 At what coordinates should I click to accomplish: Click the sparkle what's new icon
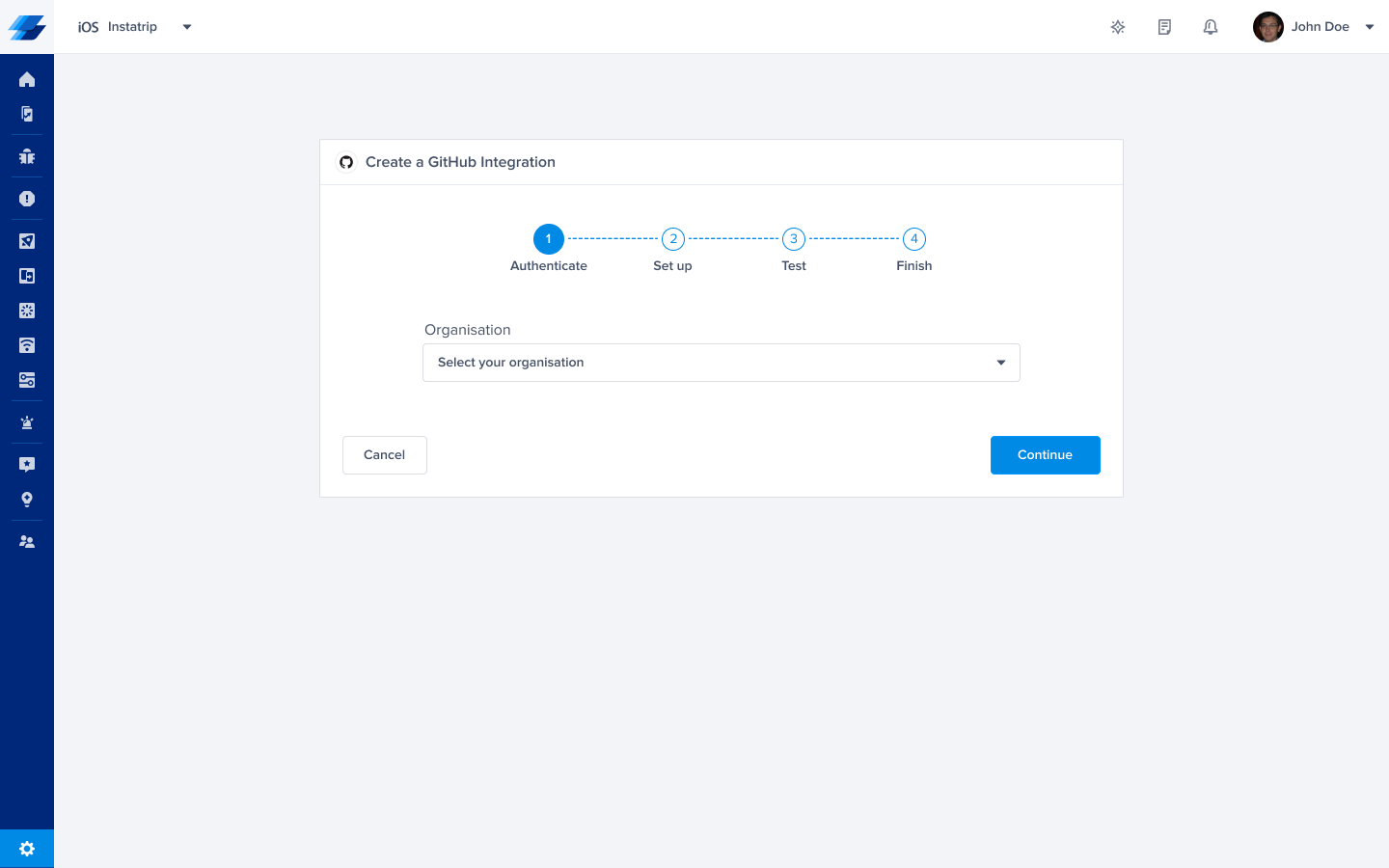(1118, 27)
